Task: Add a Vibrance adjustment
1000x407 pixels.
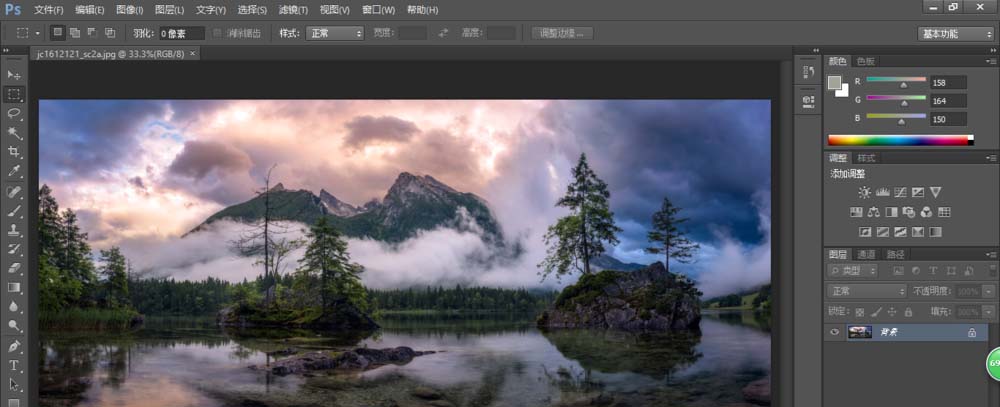Action: point(935,192)
